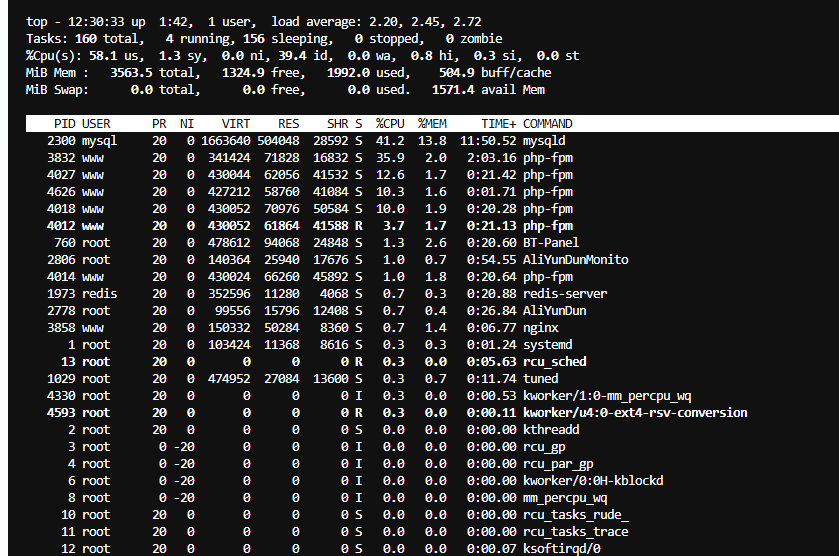The width and height of the screenshot is (839, 556).
Task: Click the load average 2.20 value
Action: pos(383,22)
